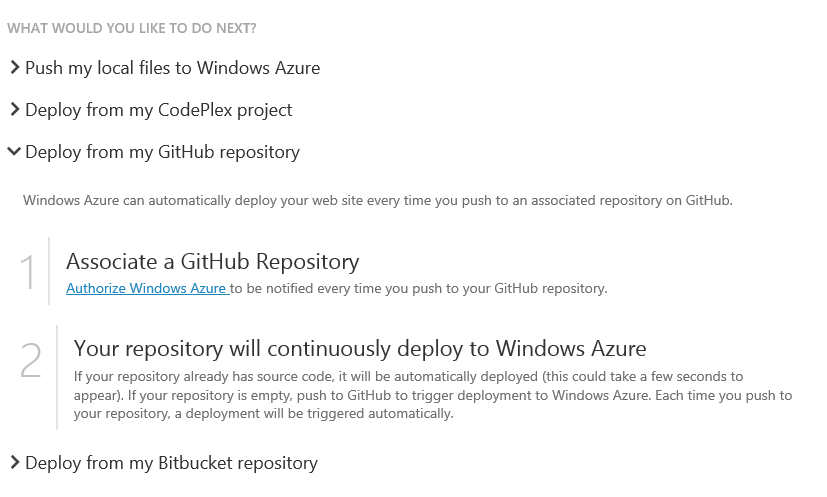Expand the Push my local files chevron

click(15, 68)
